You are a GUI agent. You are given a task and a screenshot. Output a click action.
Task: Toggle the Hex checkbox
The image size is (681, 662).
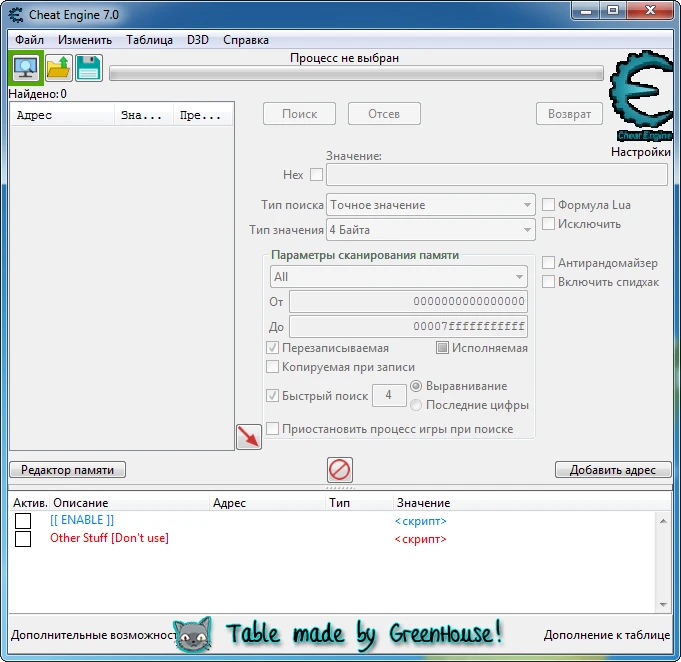pos(316,175)
